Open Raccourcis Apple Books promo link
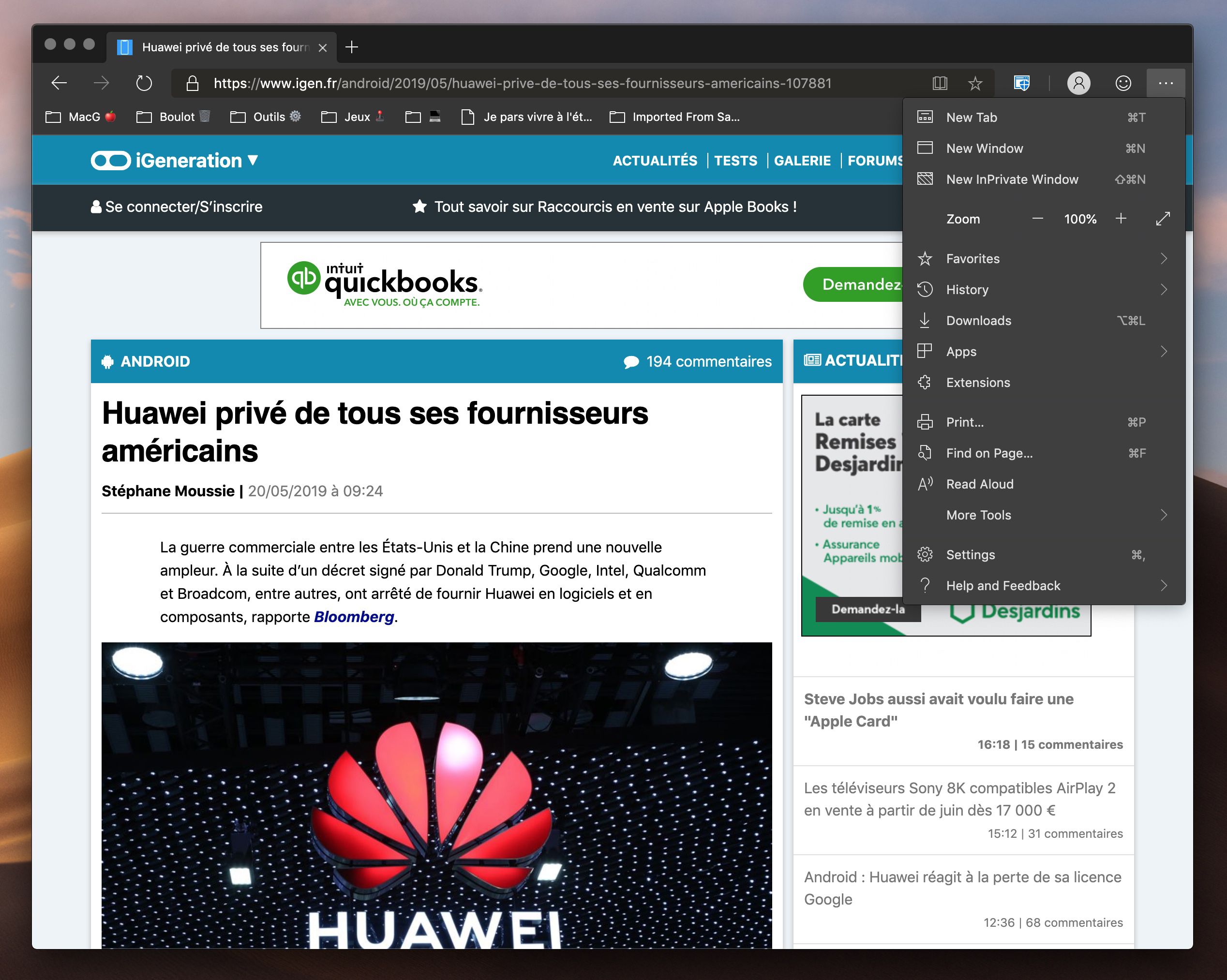The height and width of the screenshot is (980, 1227). [604, 207]
